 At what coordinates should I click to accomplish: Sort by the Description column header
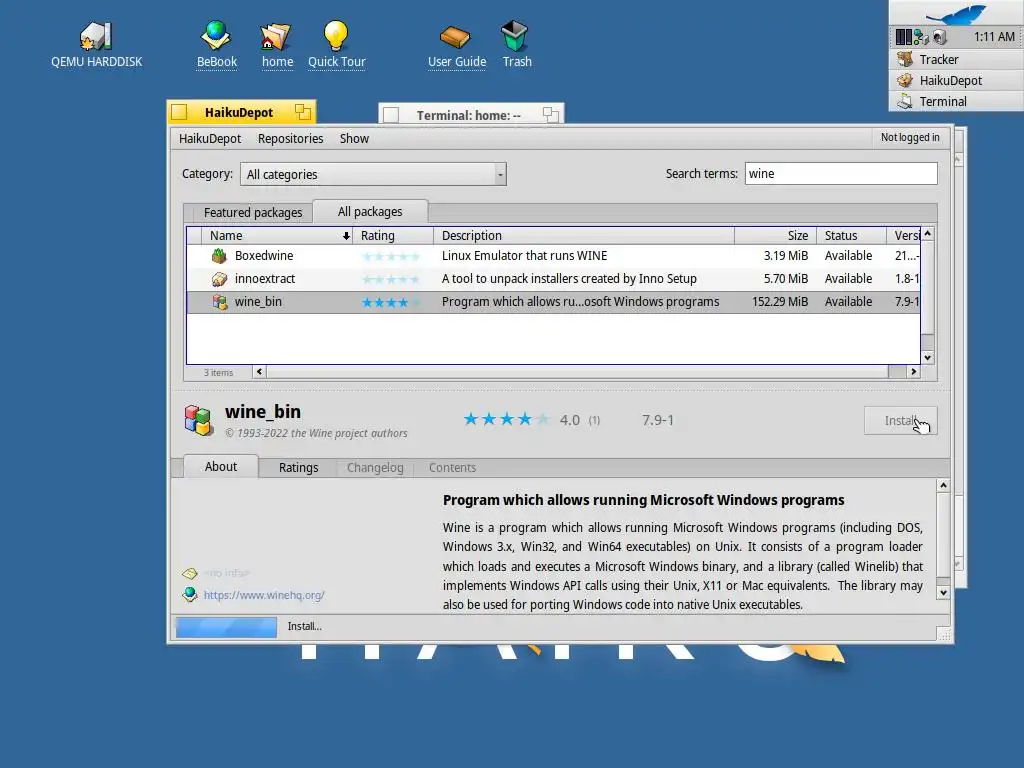pyautogui.click(x=584, y=236)
